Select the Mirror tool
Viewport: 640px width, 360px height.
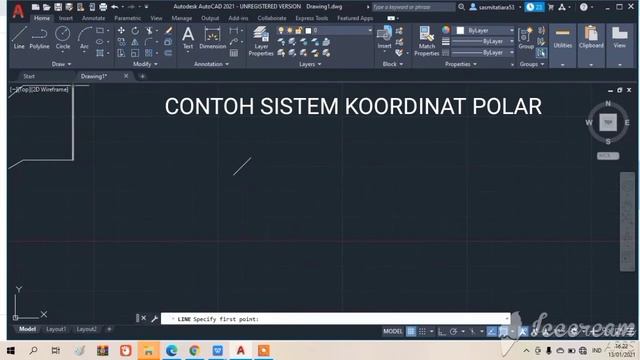tap(135, 42)
